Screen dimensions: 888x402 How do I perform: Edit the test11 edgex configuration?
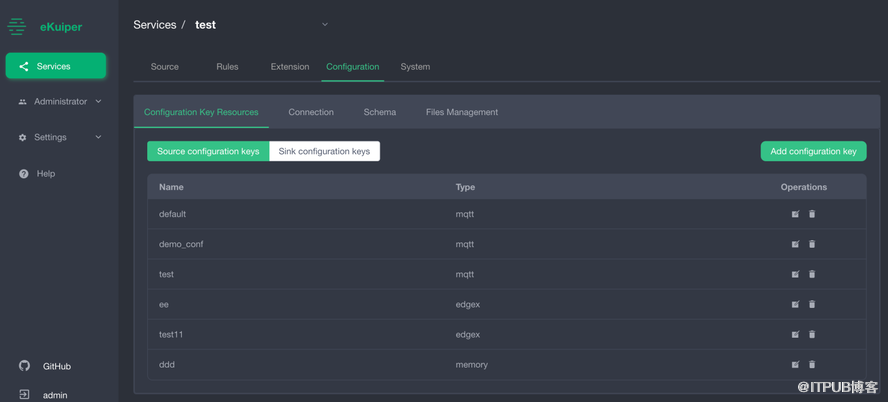(x=795, y=334)
